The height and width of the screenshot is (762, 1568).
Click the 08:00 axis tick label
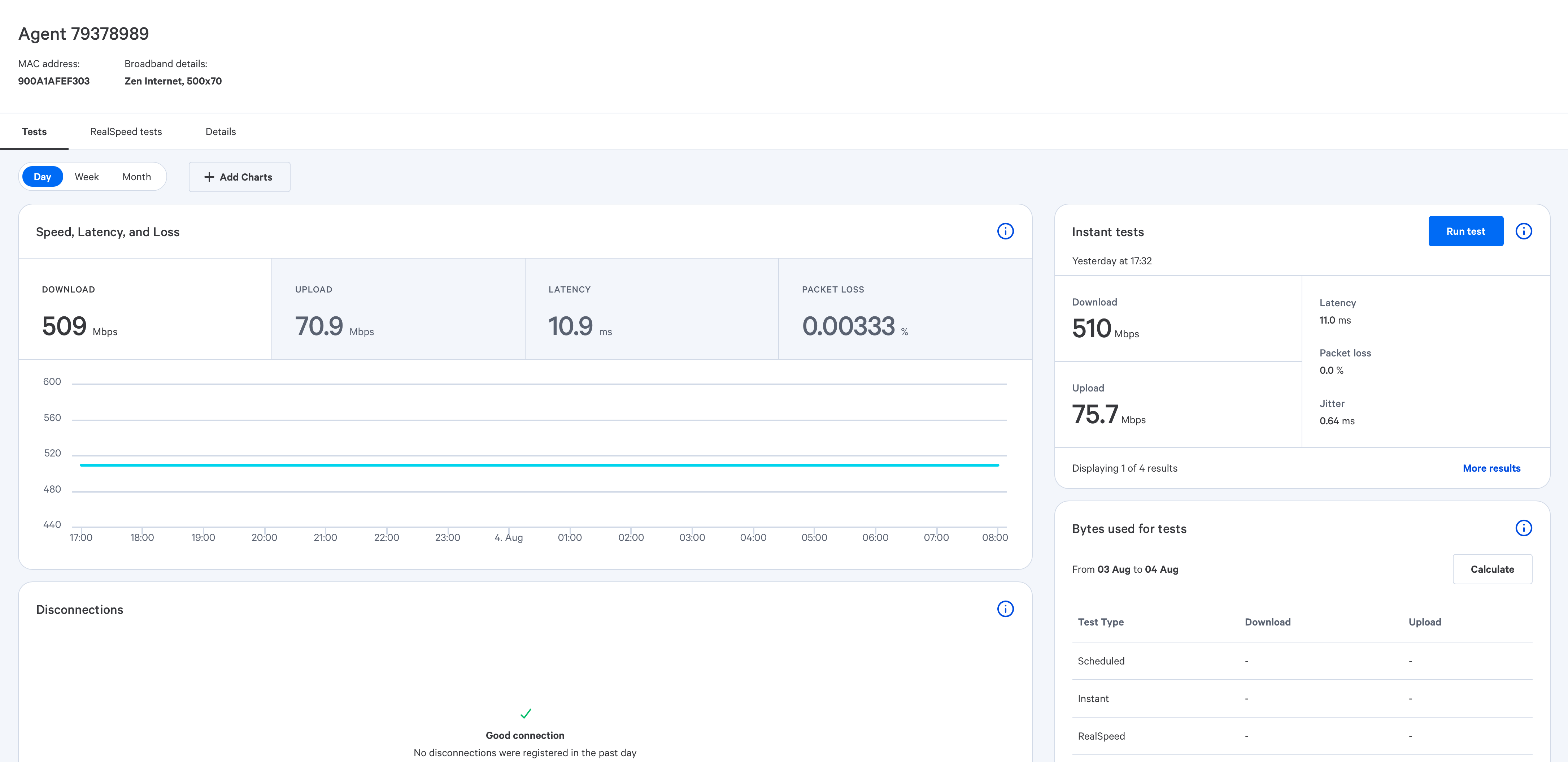(x=994, y=538)
